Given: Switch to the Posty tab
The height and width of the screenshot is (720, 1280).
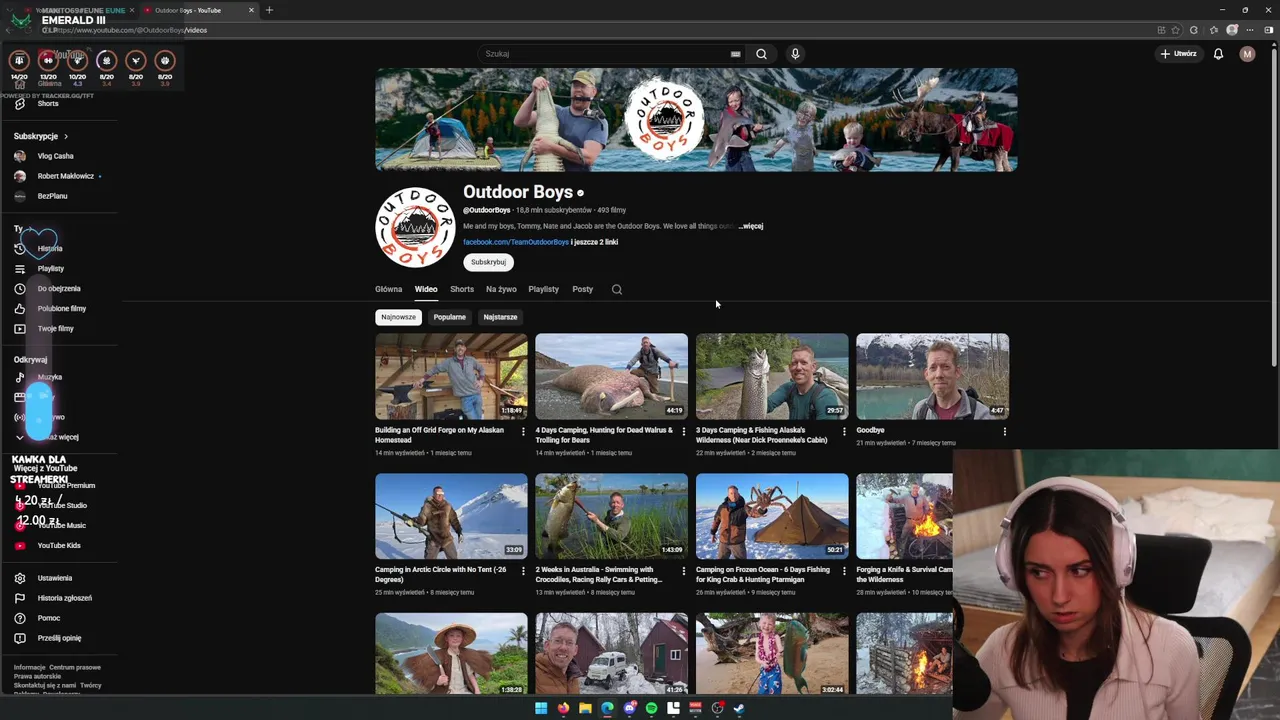Looking at the screenshot, I should click(x=582, y=289).
